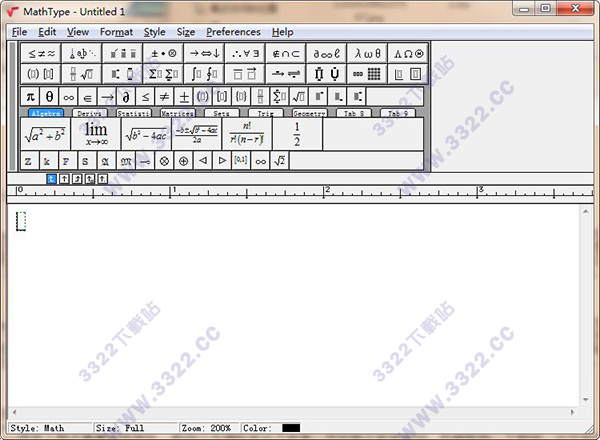Insert the pi symbol from small bar
600x440 pixels.
coord(30,97)
